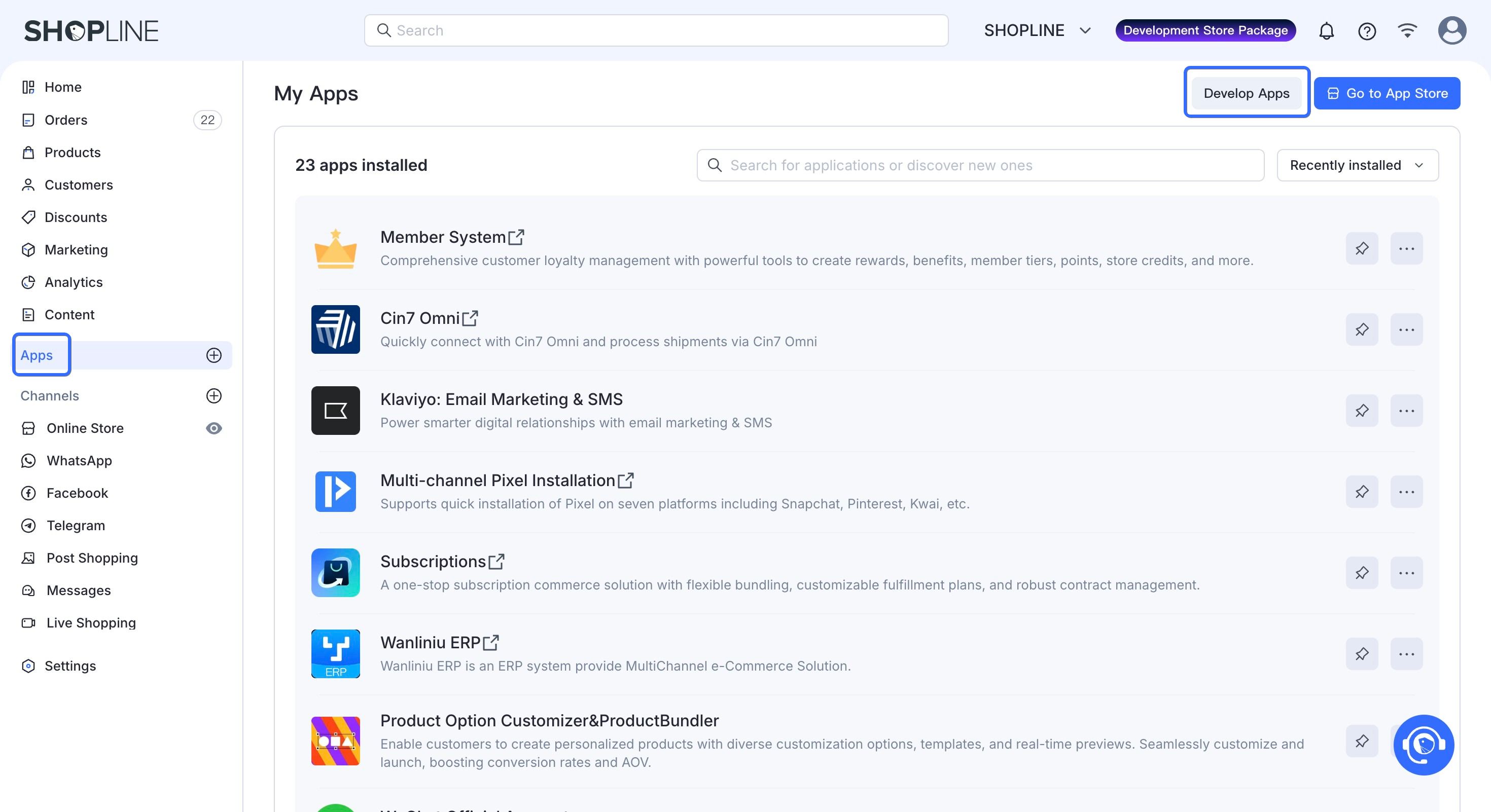This screenshot has width=1491, height=812.
Task: Open the notifications bell
Action: pos(1326,30)
